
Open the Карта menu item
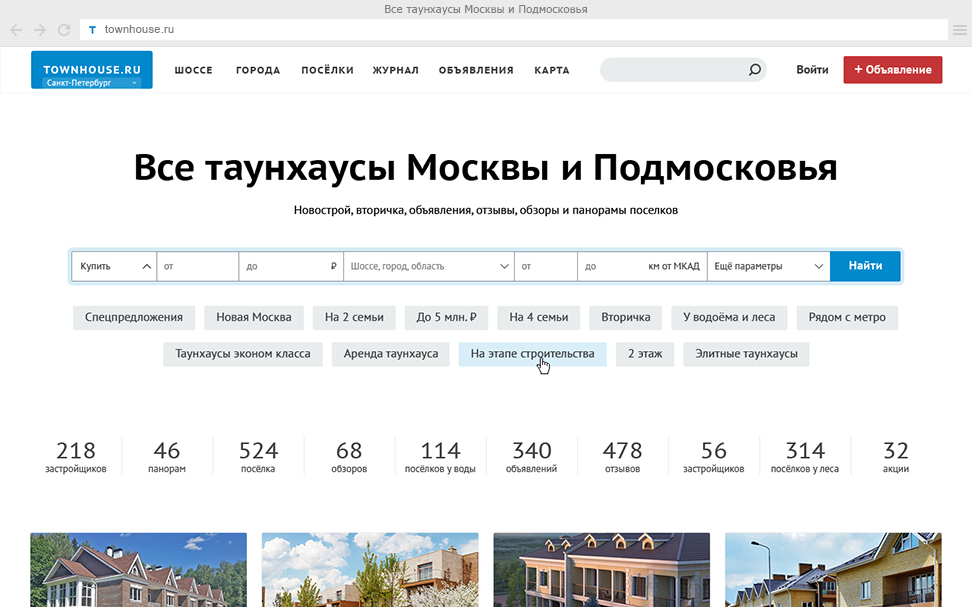click(x=551, y=70)
